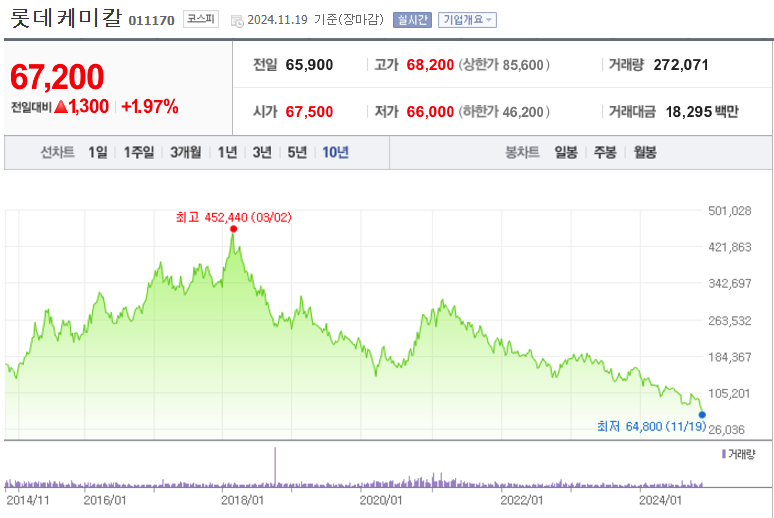Image resolution: width=774 pixels, height=518 pixels.
Task: Click the 2024/01 x-axis label
Action: point(660,500)
